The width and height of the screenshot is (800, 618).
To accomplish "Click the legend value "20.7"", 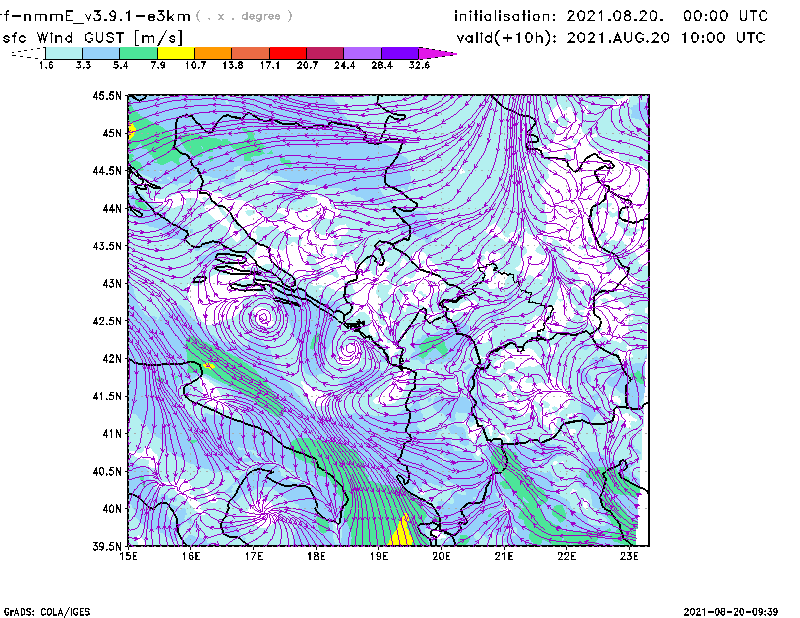I will 307,65.
